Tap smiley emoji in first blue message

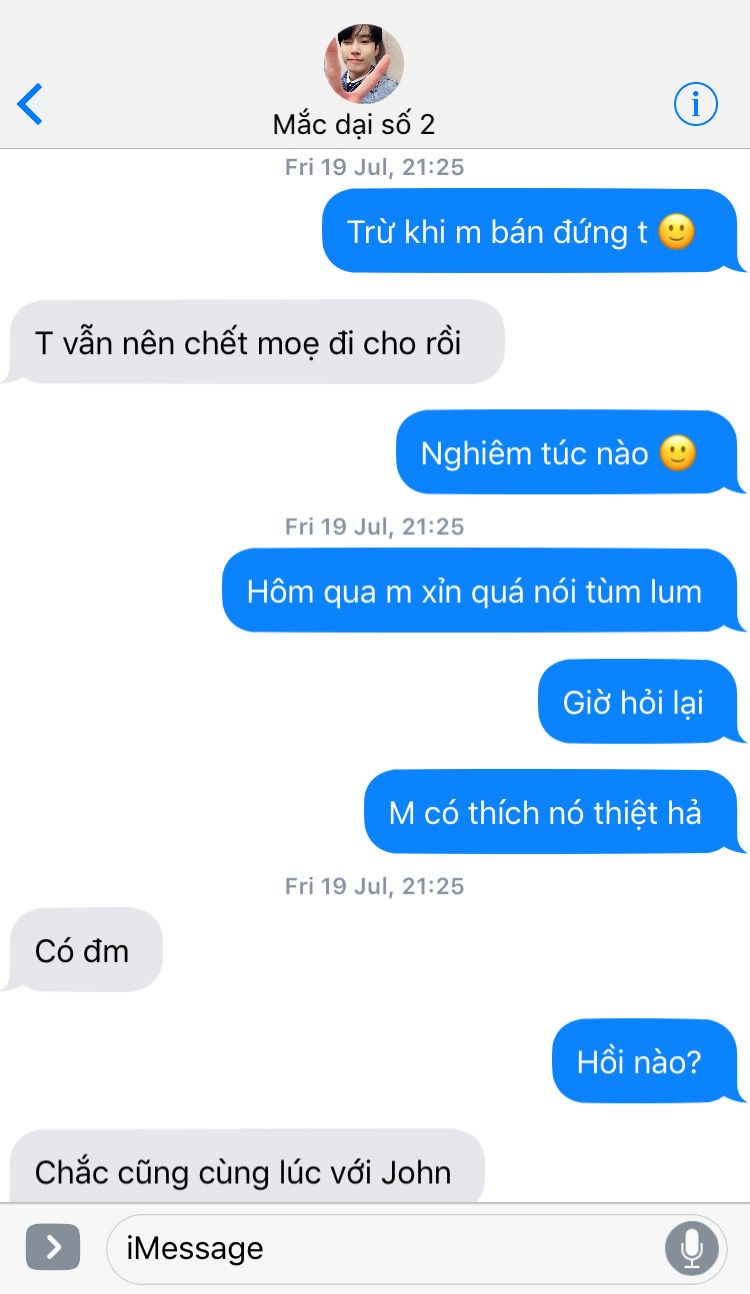click(x=677, y=232)
